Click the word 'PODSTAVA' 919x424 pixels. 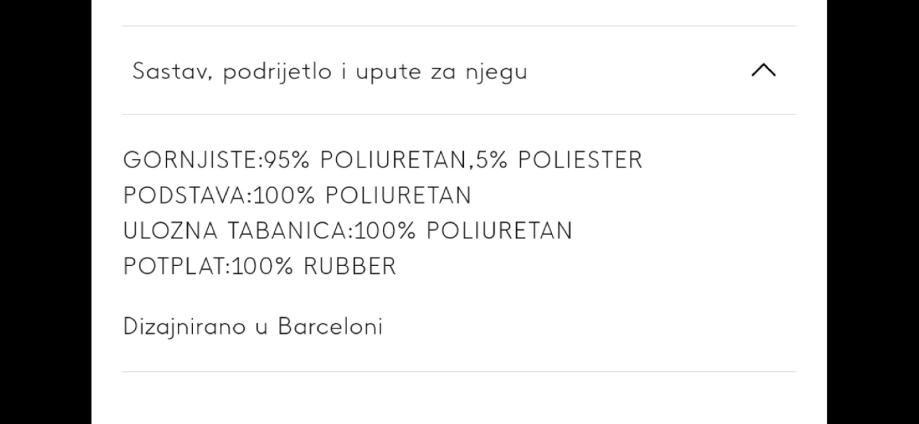tap(184, 195)
